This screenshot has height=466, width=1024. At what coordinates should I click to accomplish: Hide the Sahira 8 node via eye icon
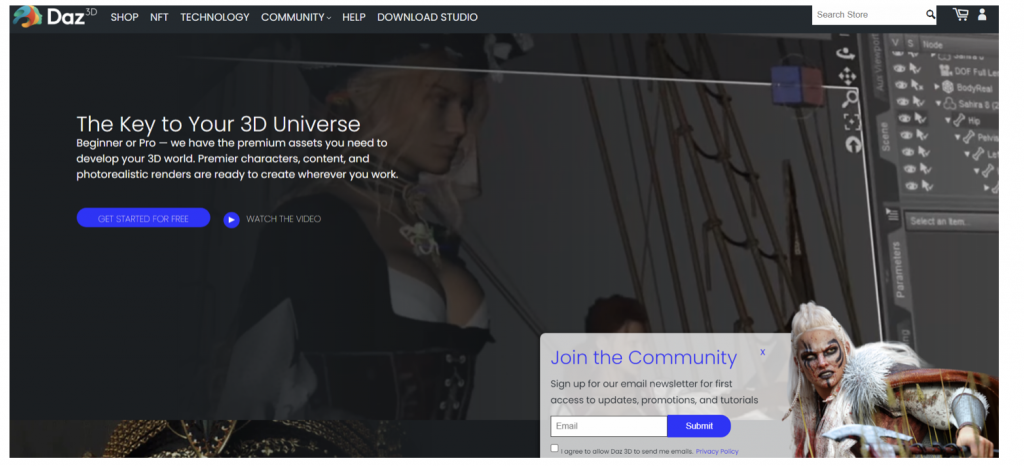tap(903, 102)
